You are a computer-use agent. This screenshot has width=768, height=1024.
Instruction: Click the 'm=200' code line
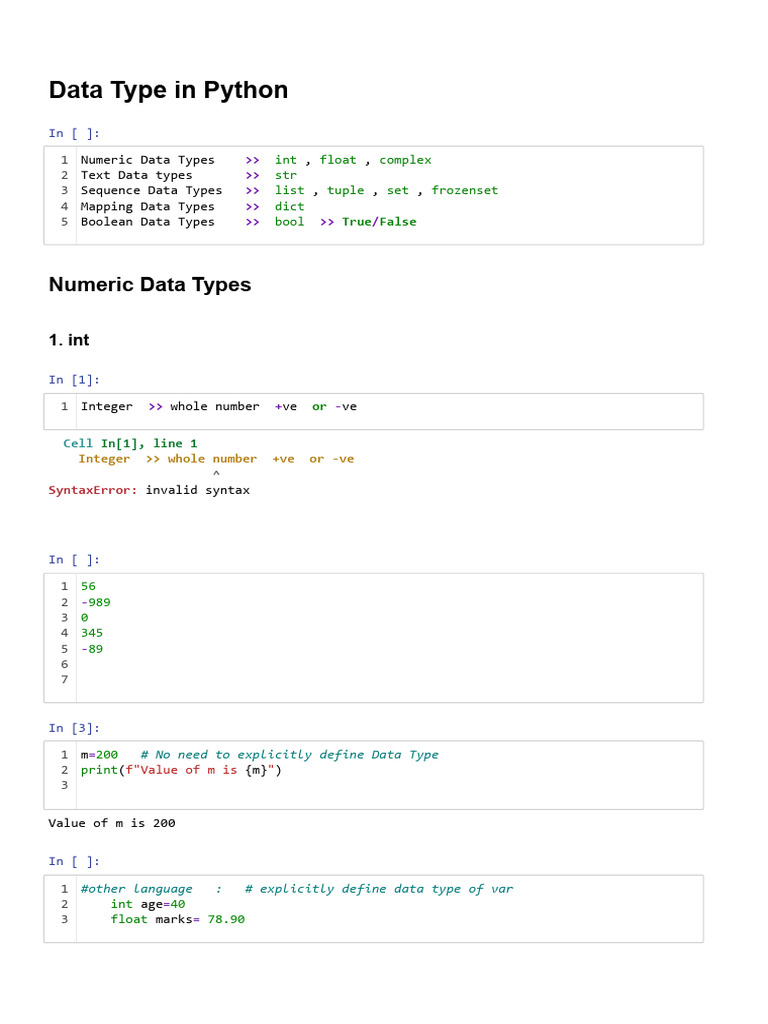[x=99, y=755]
